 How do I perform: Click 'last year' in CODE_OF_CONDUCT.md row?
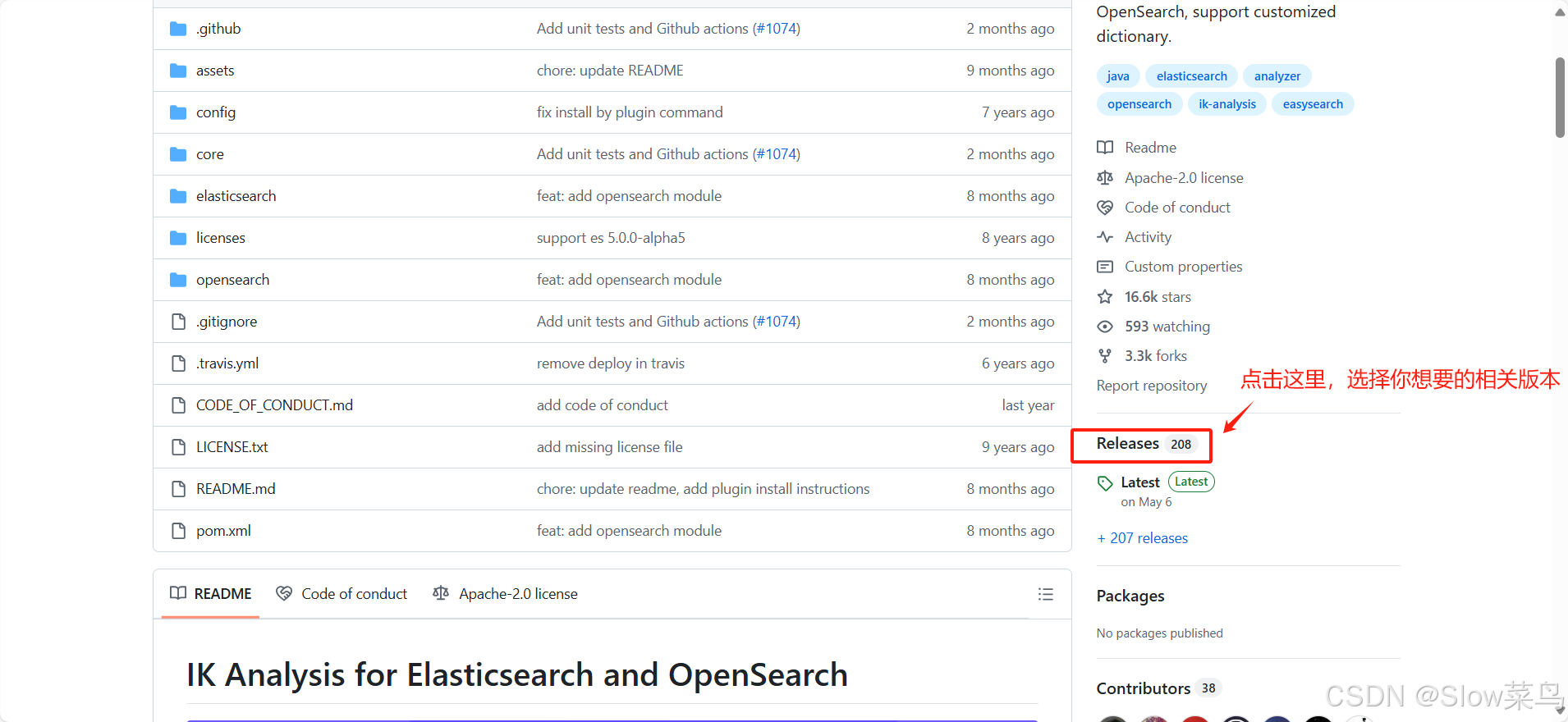coord(1028,405)
